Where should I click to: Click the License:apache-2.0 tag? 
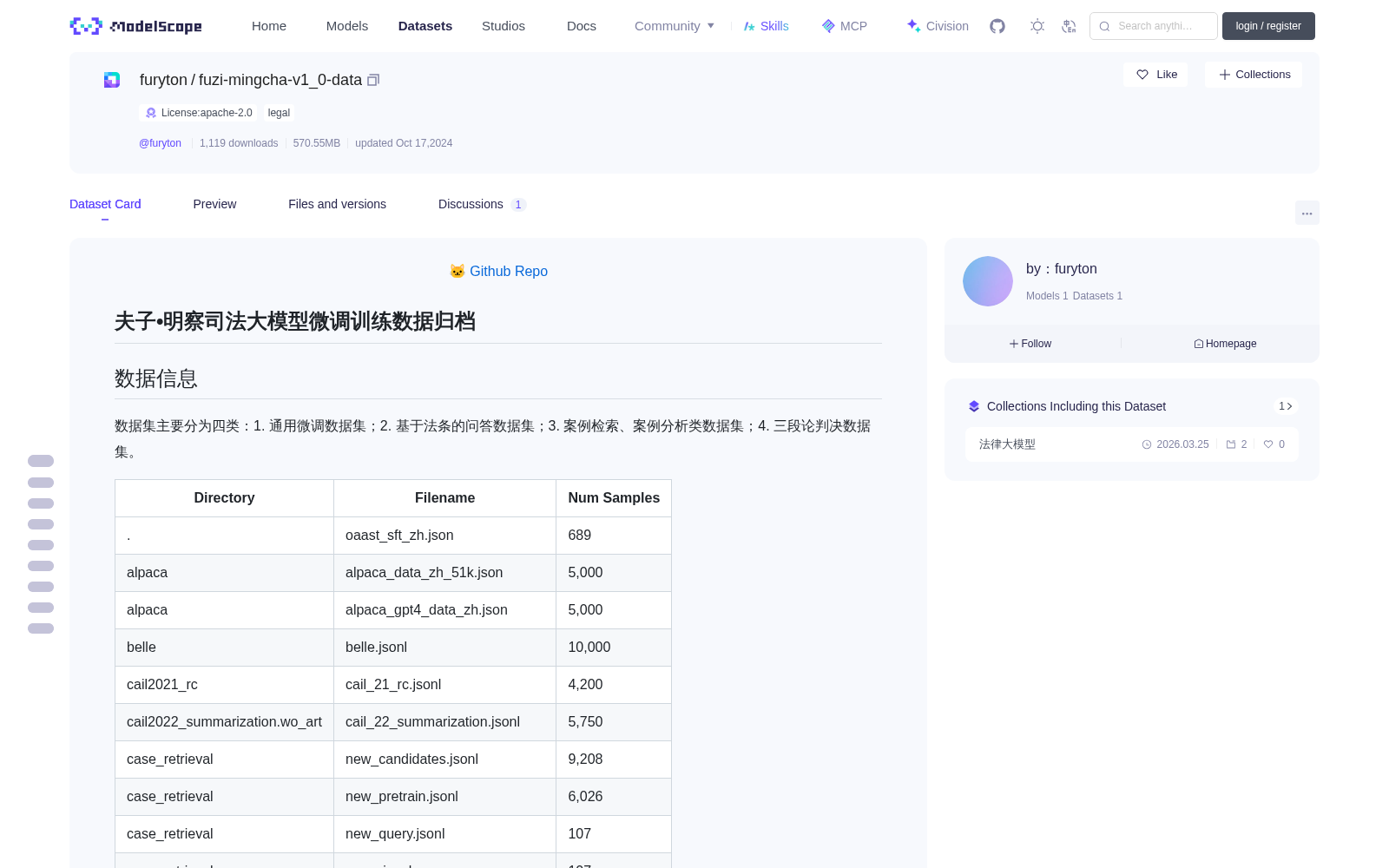coord(199,113)
